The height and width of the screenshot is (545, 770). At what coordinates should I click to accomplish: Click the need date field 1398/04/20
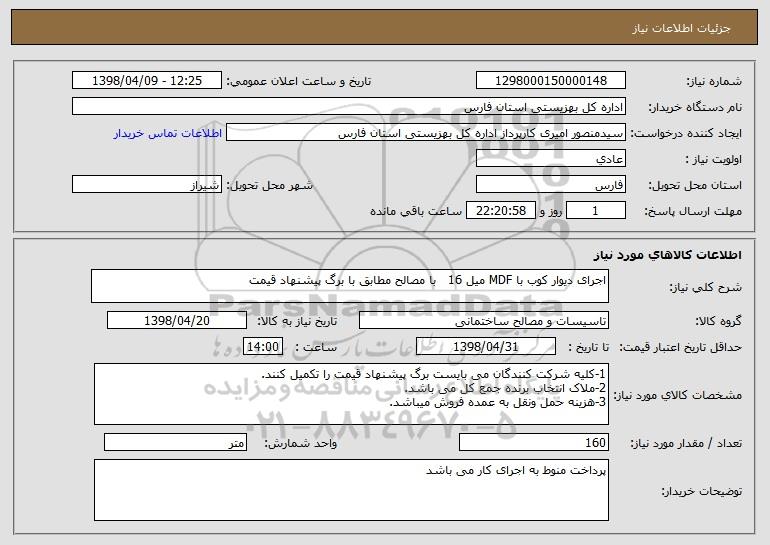[x=177, y=320]
